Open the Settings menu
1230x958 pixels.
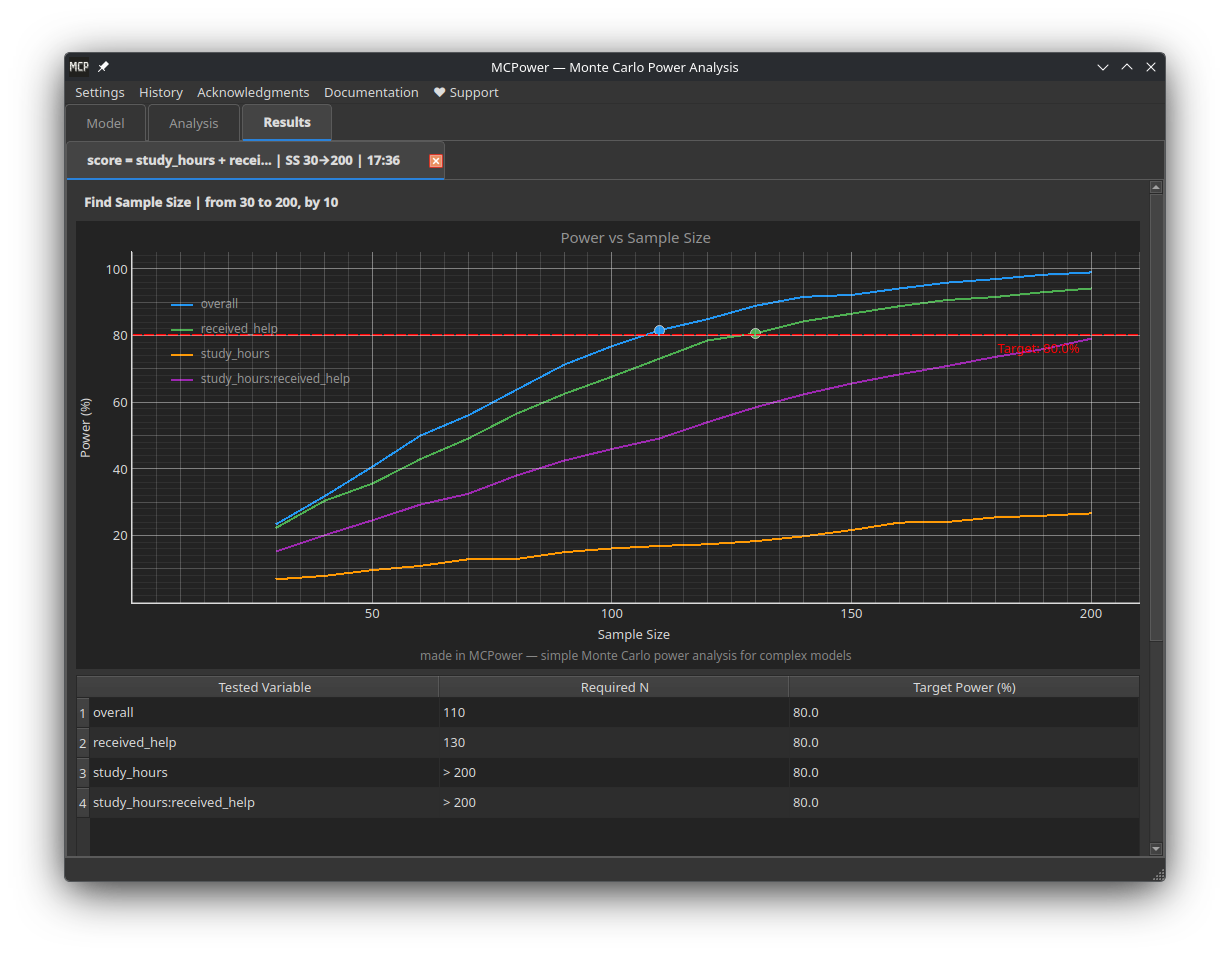coord(99,92)
